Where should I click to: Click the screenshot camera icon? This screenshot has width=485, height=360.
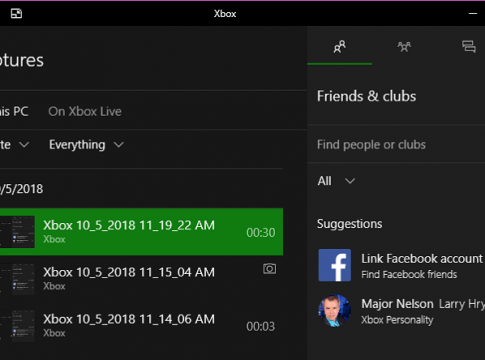click(269, 269)
